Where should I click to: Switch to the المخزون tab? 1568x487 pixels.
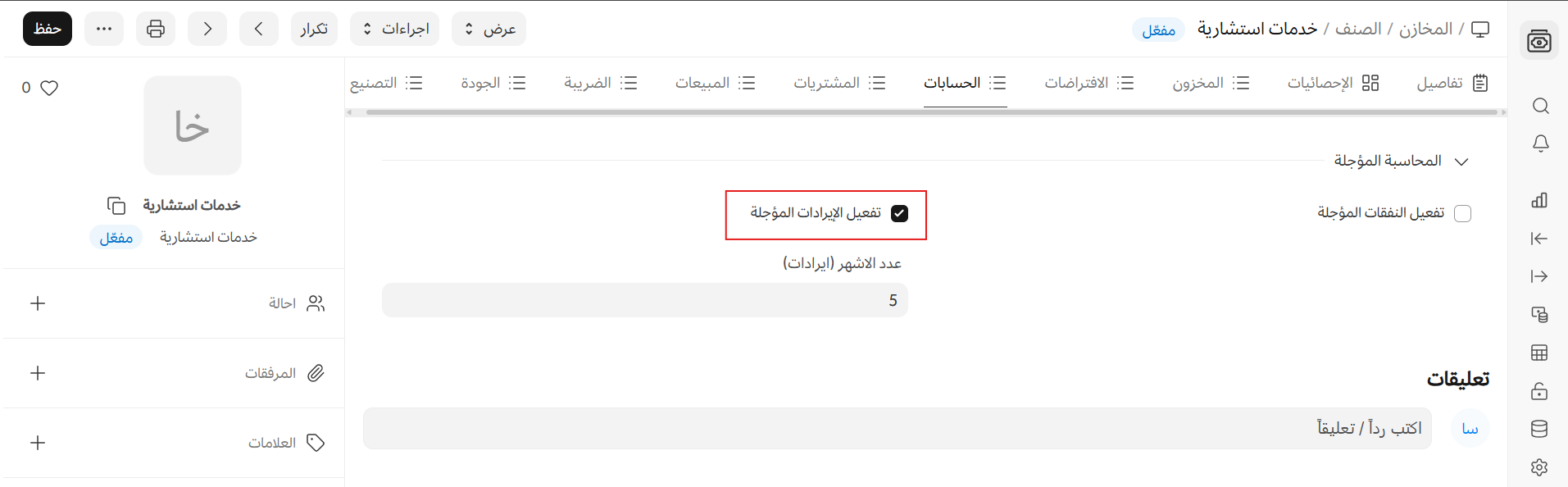[x=1210, y=83]
